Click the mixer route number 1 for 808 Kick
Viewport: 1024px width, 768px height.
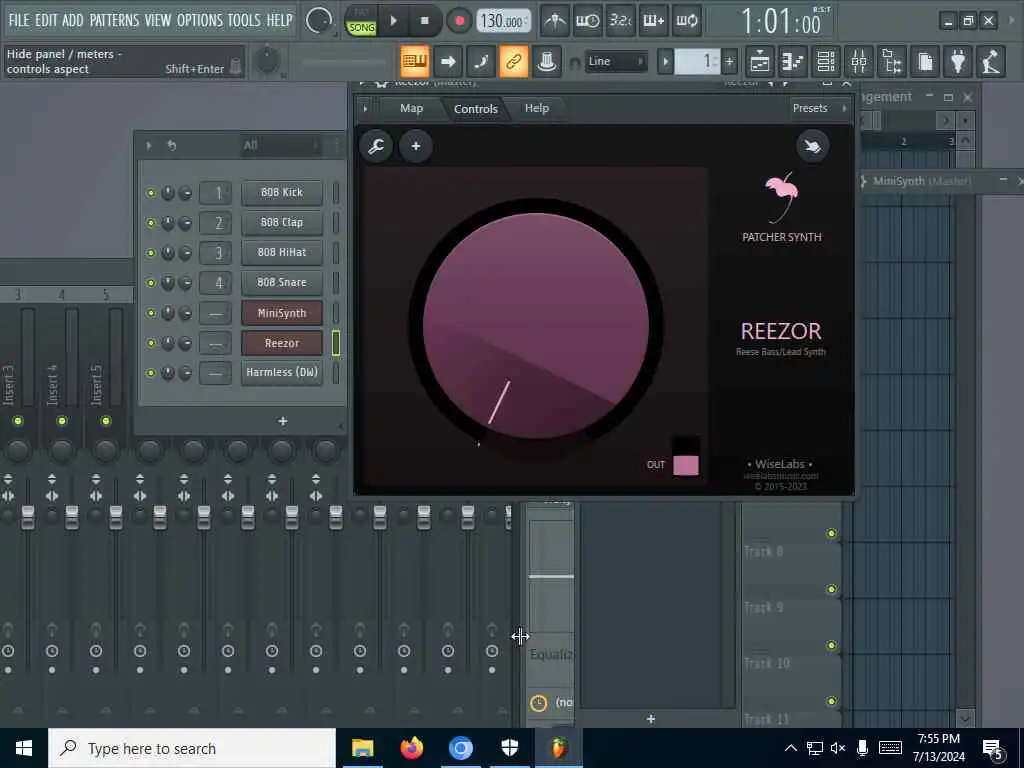[216, 193]
